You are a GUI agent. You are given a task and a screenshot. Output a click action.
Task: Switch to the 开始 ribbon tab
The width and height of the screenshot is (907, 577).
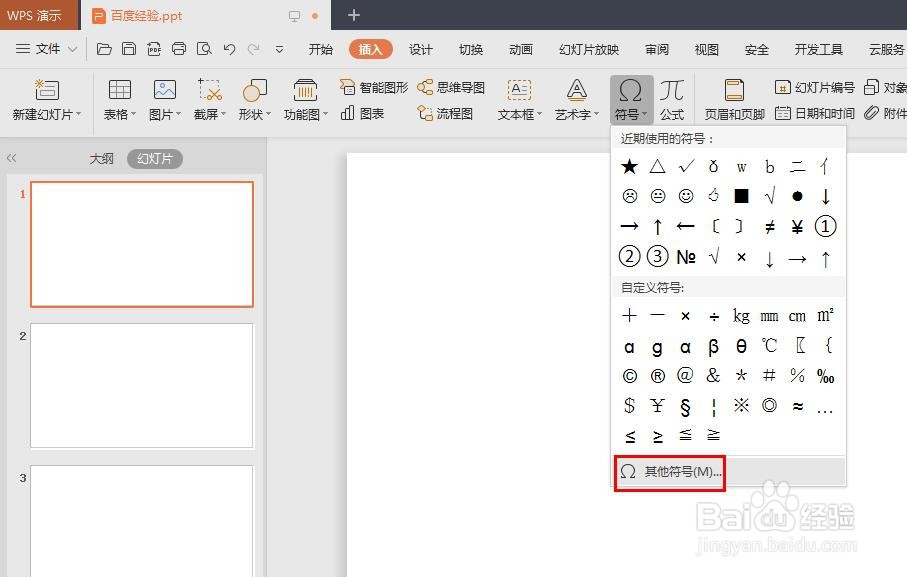tap(320, 49)
